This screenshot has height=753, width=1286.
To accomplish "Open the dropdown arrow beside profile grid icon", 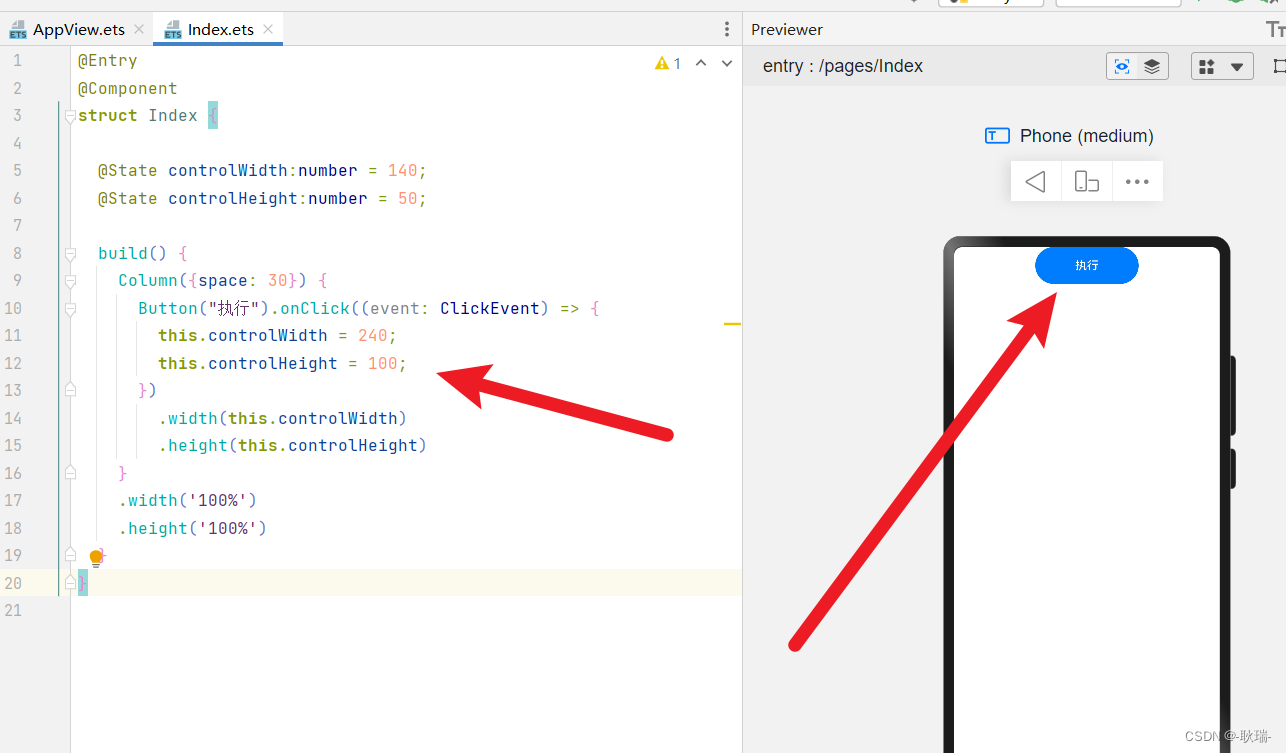I will [1237, 67].
